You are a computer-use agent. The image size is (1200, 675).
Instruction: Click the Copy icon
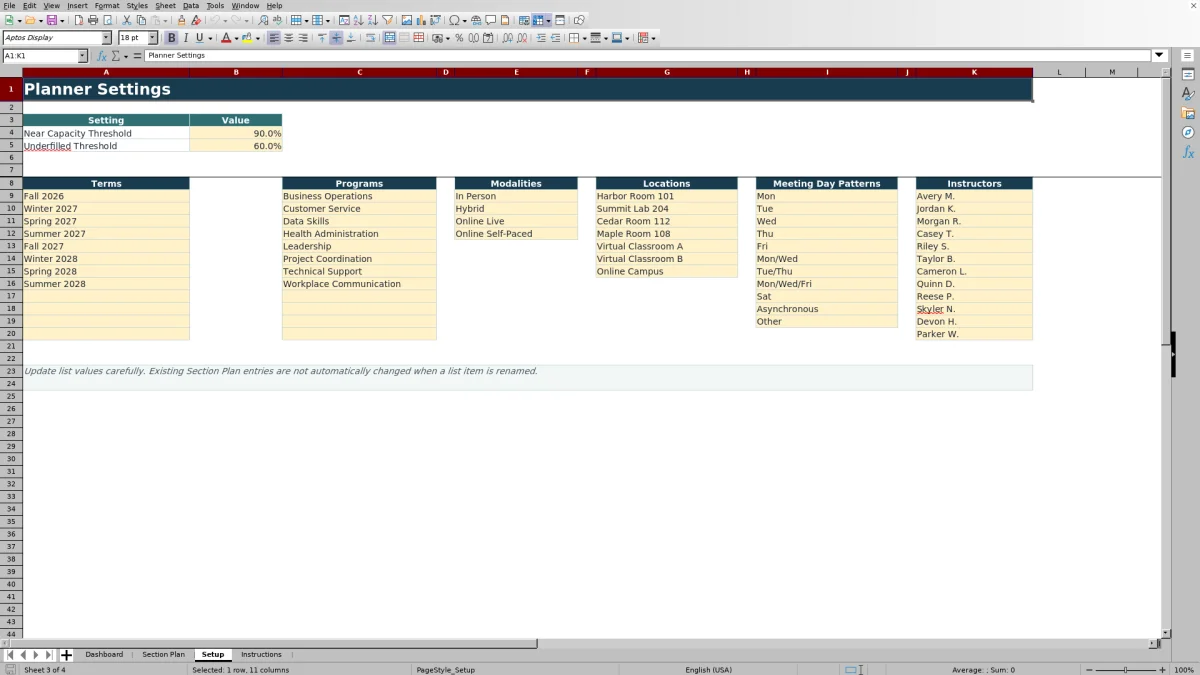click(x=141, y=20)
